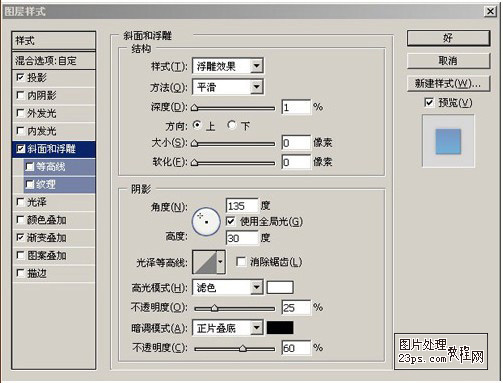Click the 大小 size pixel input field
Viewport: 503px width, 383px height.
(x=296, y=143)
